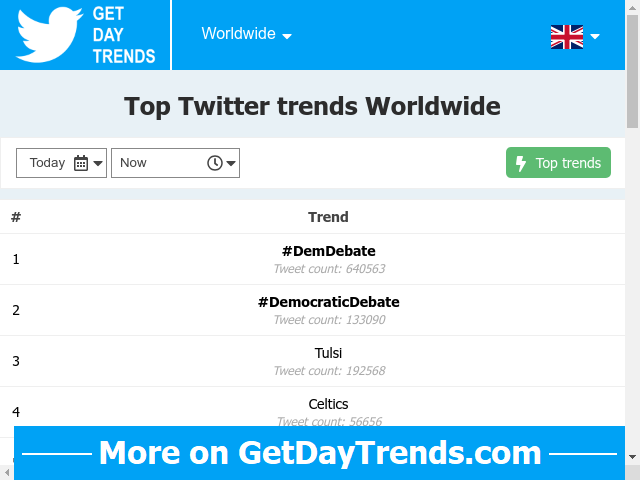Open the Worldwide location dropdown

coord(246,34)
